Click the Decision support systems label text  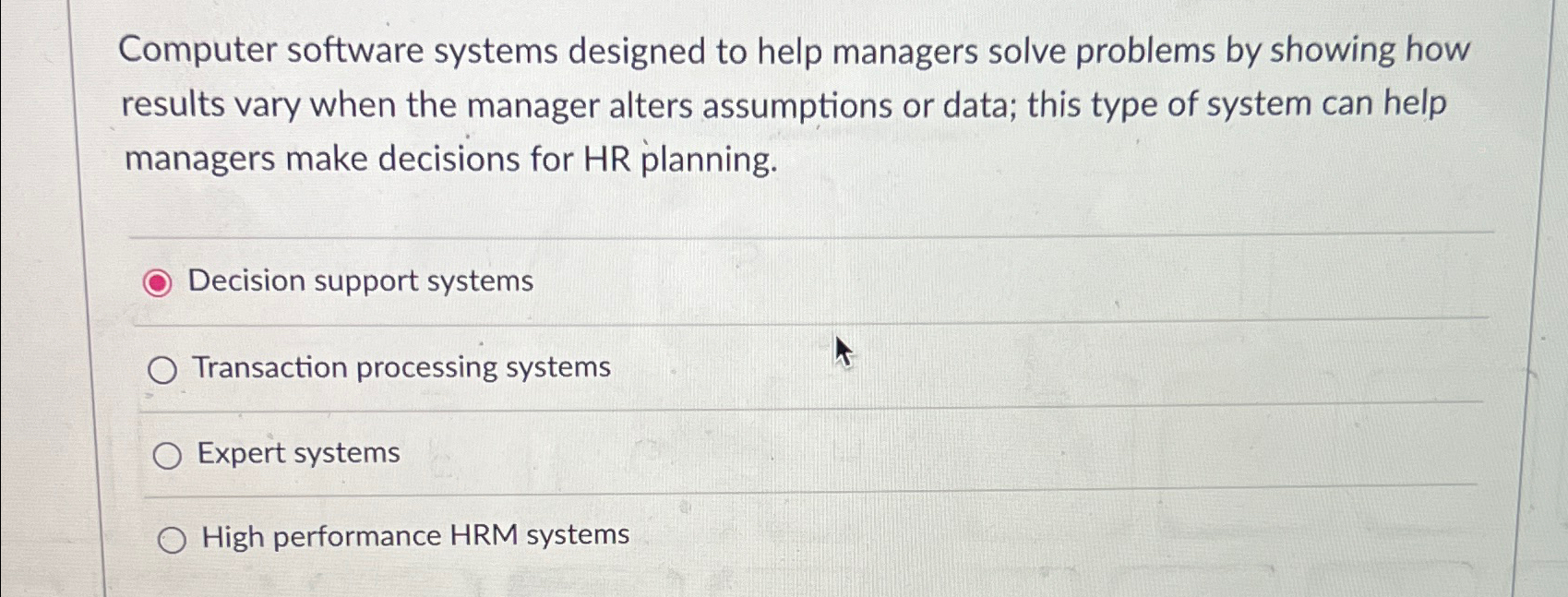361,281
